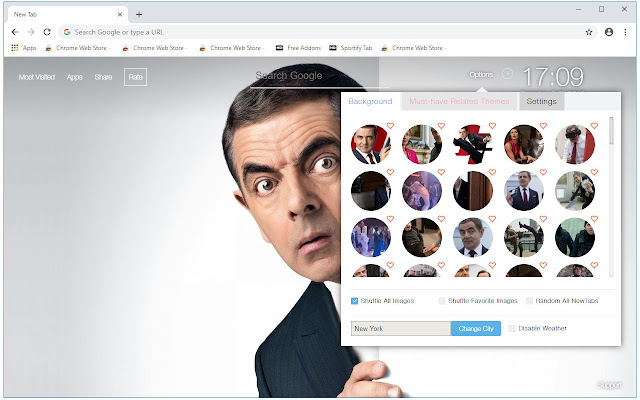Viewport: 640px width, 400px height.
Task: Choose the woman in red dress thumbnail
Action: pyautogui.click(x=524, y=144)
